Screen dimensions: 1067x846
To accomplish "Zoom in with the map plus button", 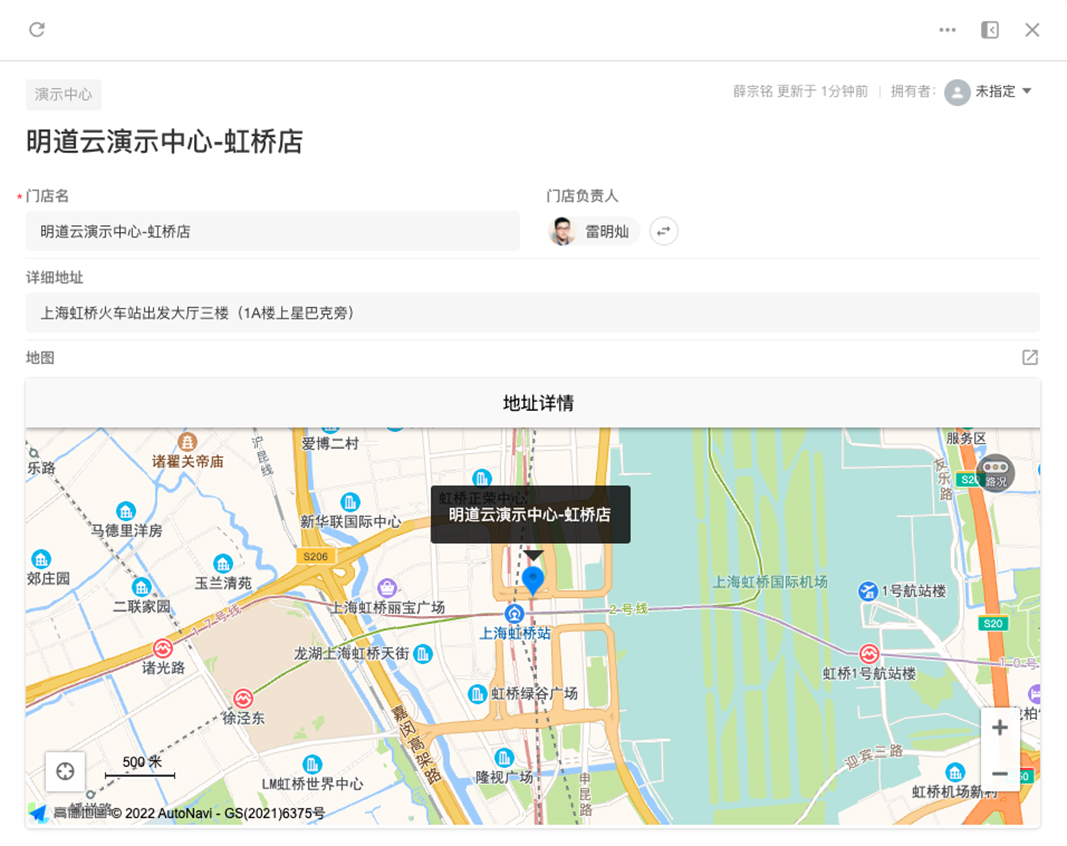I will pos(1000,728).
